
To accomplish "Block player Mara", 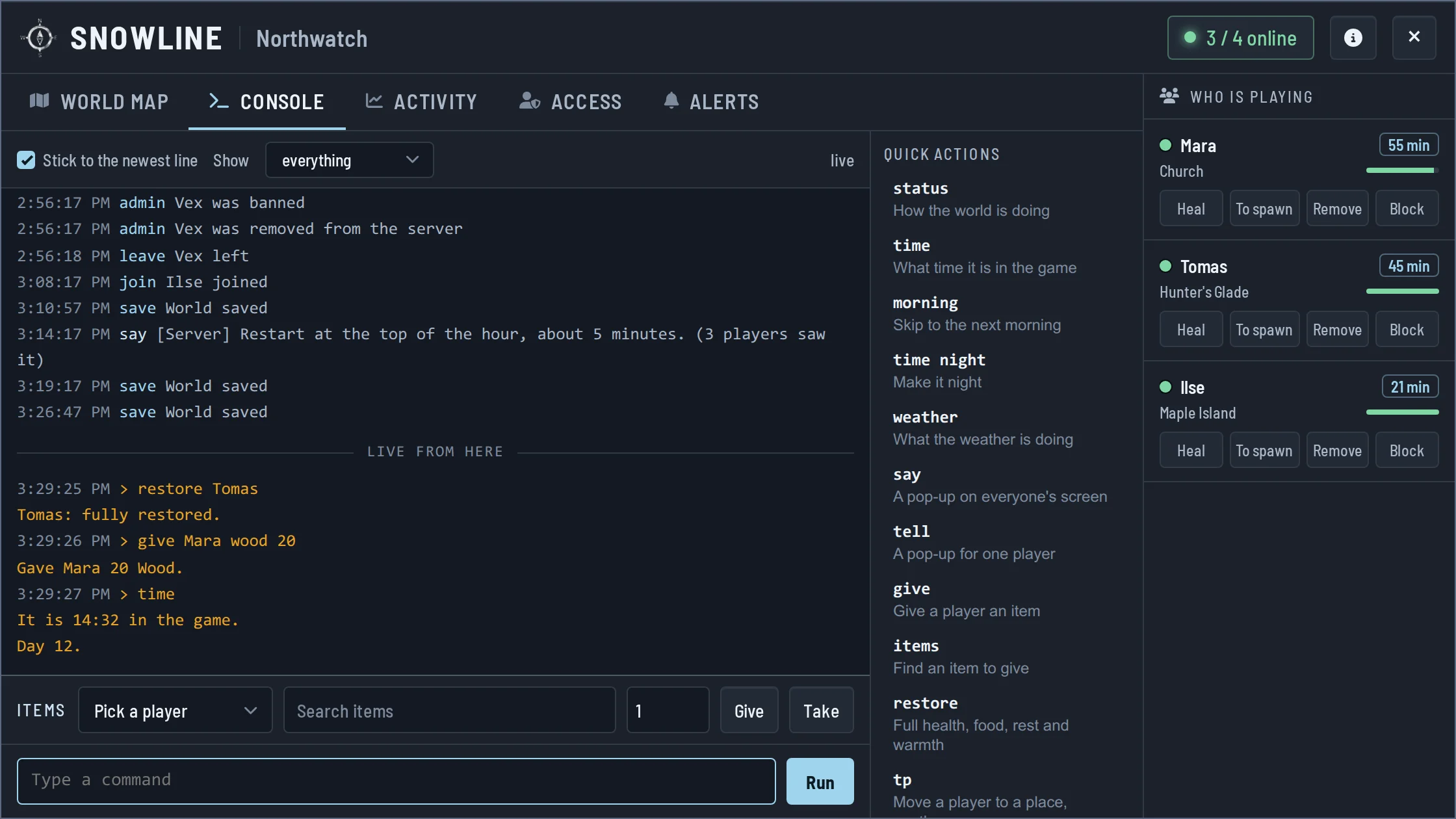I will (x=1407, y=209).
